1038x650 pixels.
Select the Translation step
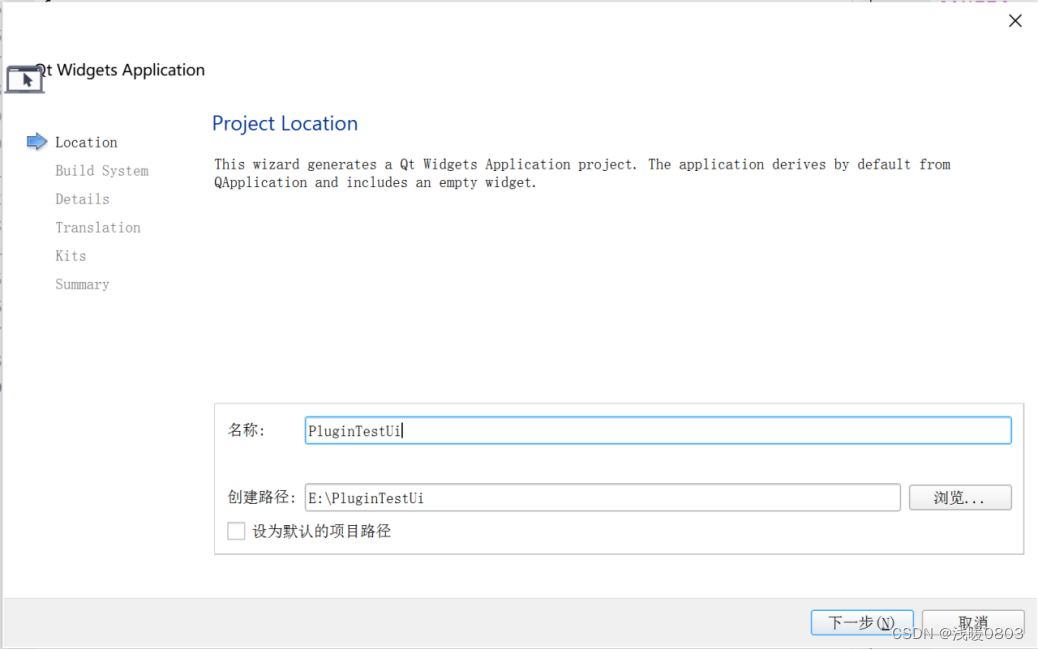pos(97,227)
